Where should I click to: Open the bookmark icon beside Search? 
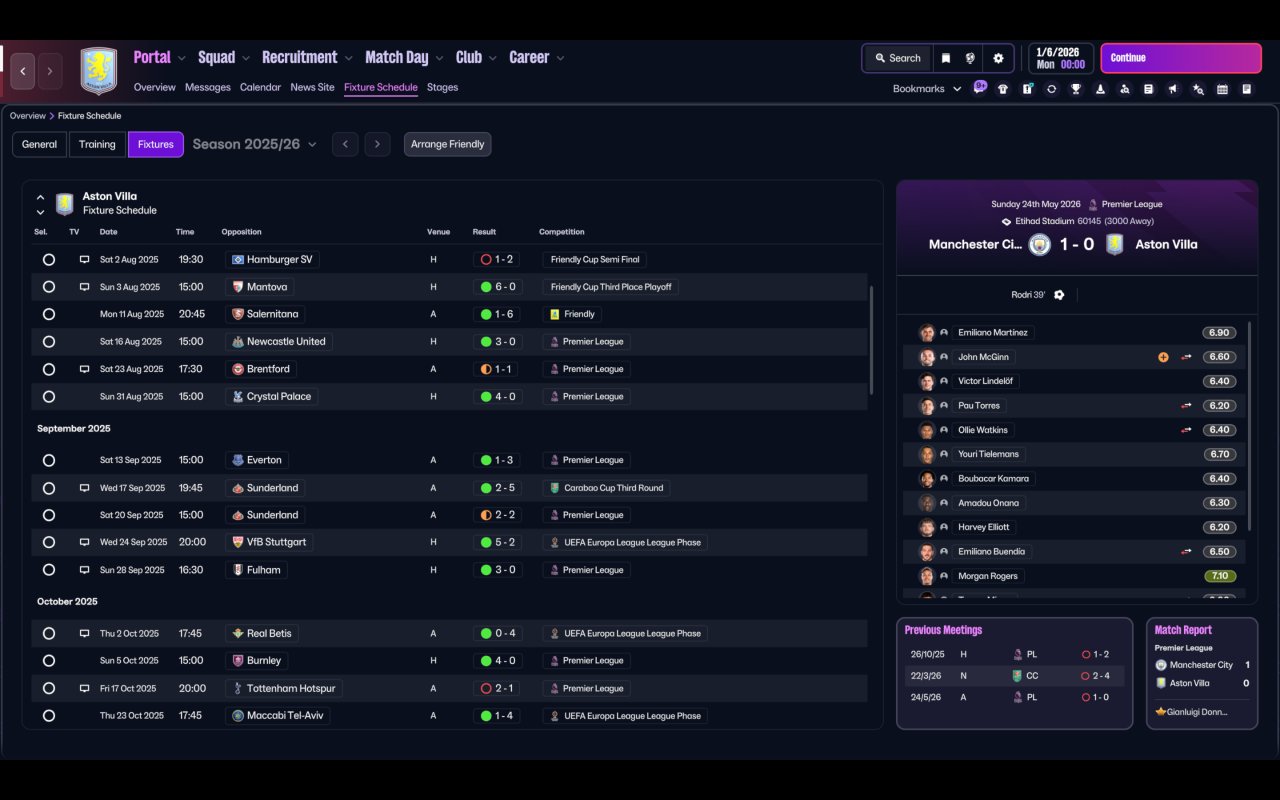point(945,58)
